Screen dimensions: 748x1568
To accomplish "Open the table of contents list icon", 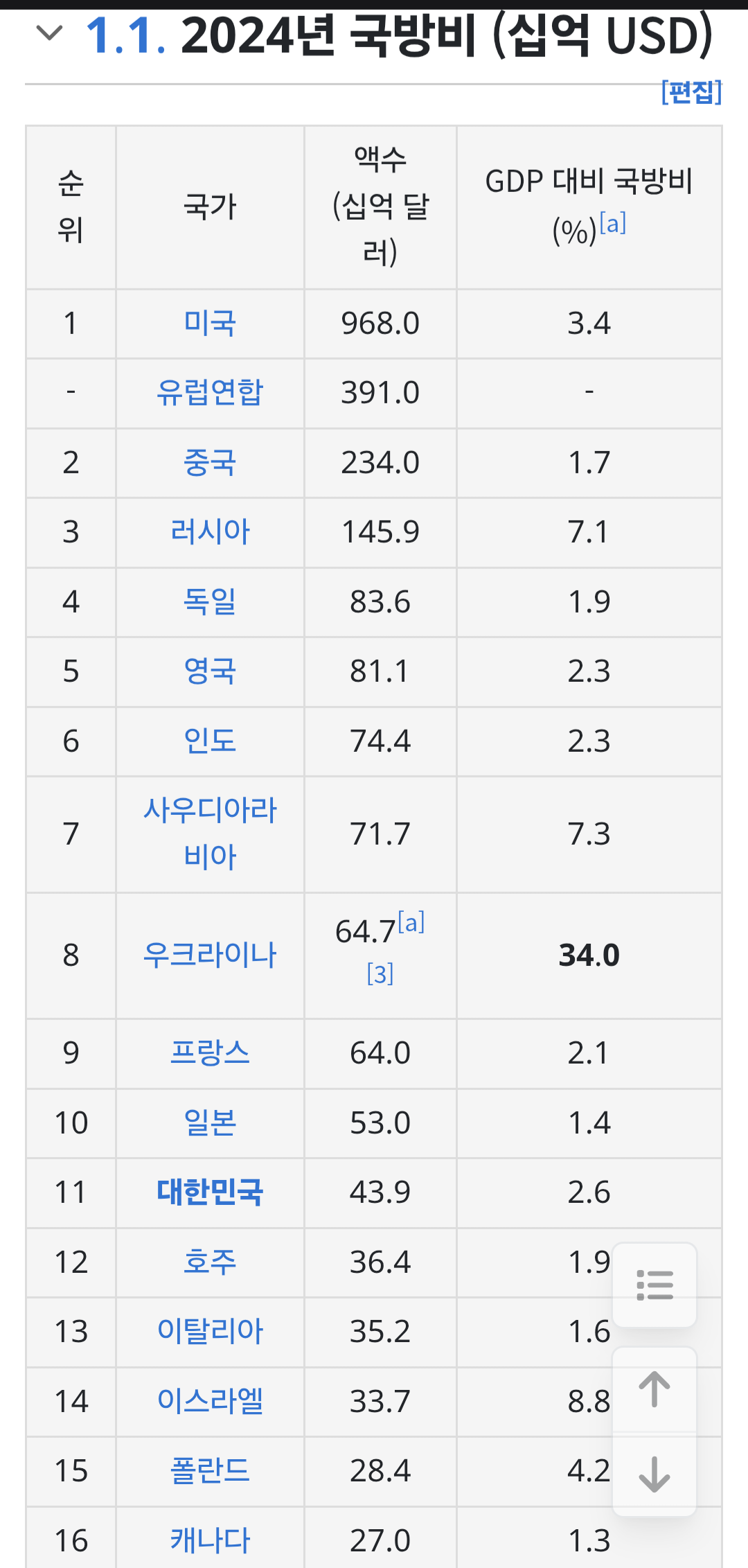I will pos(654,1285).
